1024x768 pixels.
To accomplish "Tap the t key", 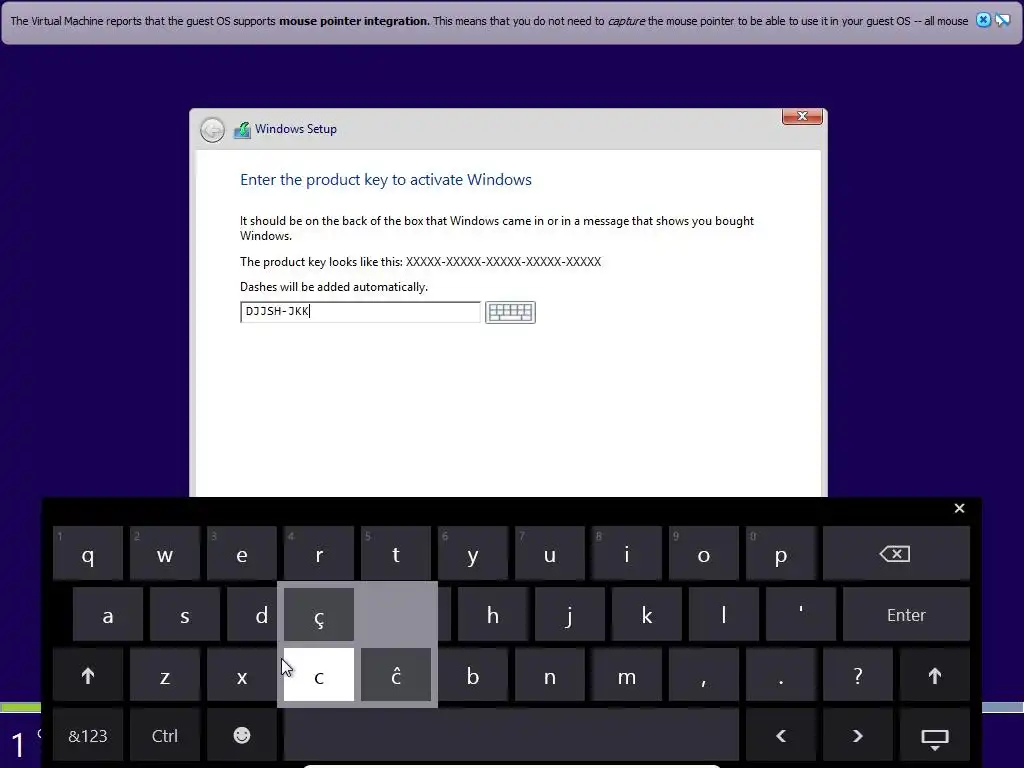I will click(396, 554).
